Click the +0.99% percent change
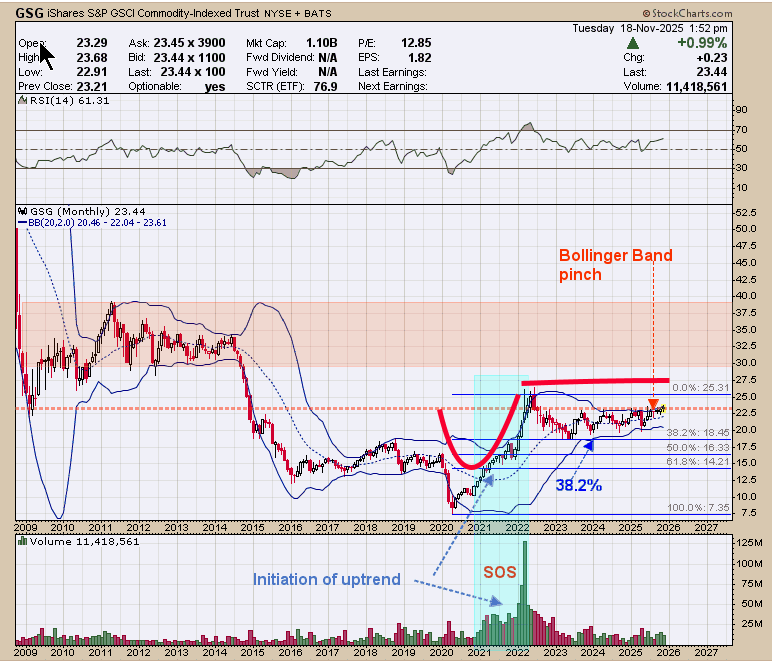This screenshot has height=664, width=772. click(x=702, y=43)
